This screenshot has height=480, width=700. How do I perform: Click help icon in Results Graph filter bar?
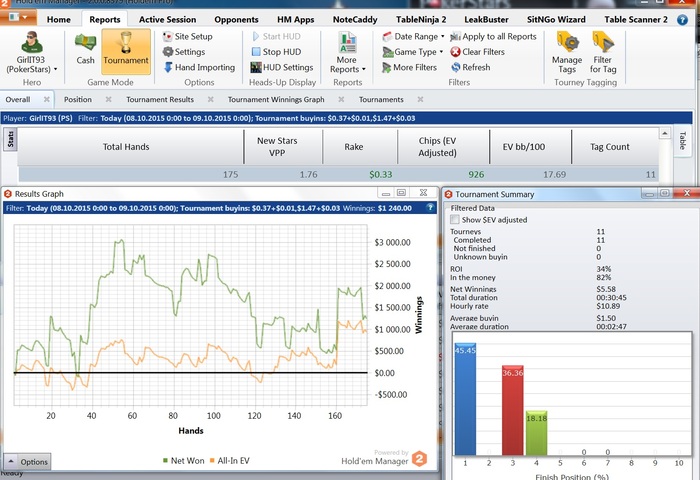pyautogui.click(x=430, y=208)
